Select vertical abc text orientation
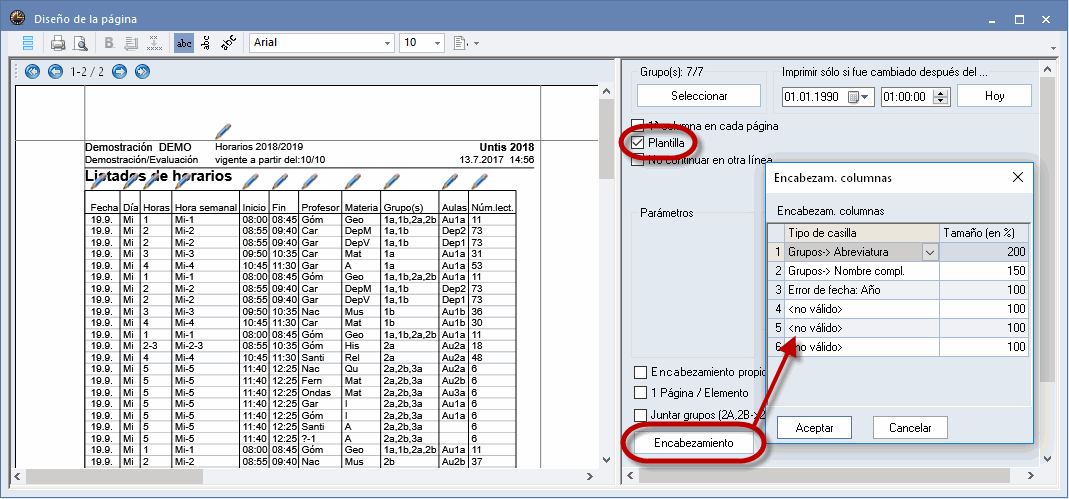Screen dimensions: 1069x499 pos(205,43)
